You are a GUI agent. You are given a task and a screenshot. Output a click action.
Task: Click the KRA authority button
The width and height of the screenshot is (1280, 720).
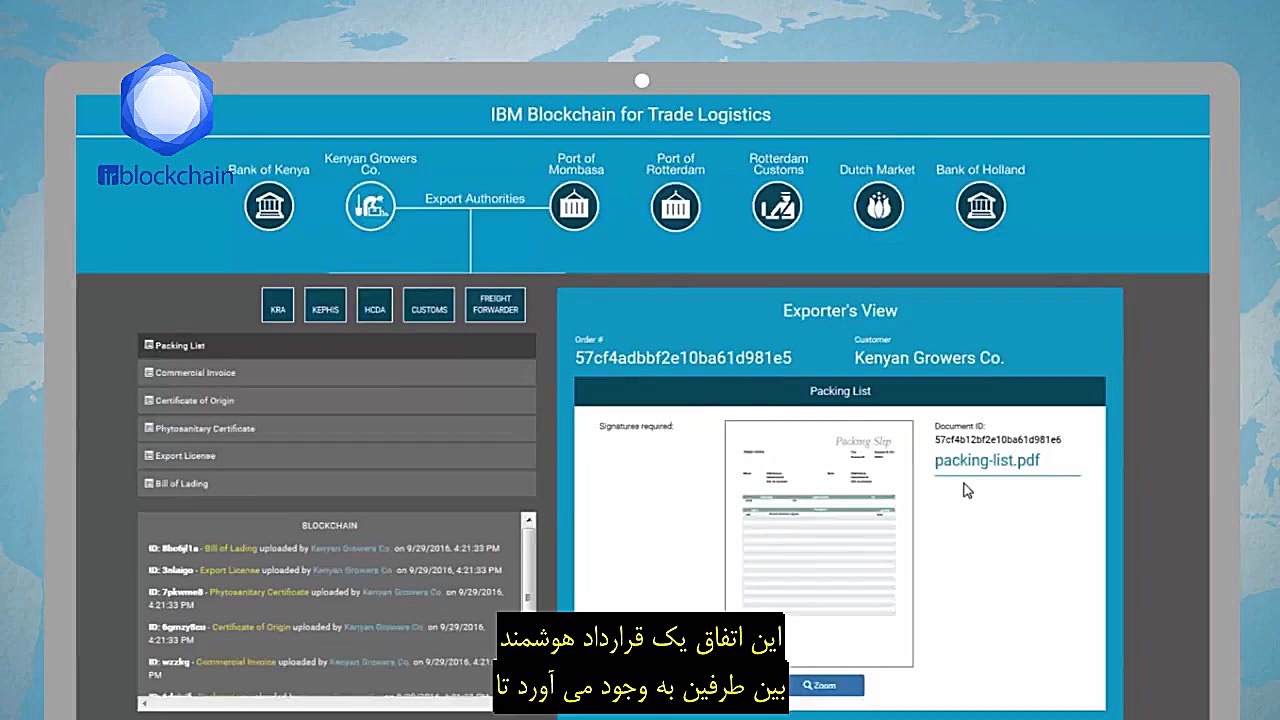pyautogui.click(x=278, y=305)
